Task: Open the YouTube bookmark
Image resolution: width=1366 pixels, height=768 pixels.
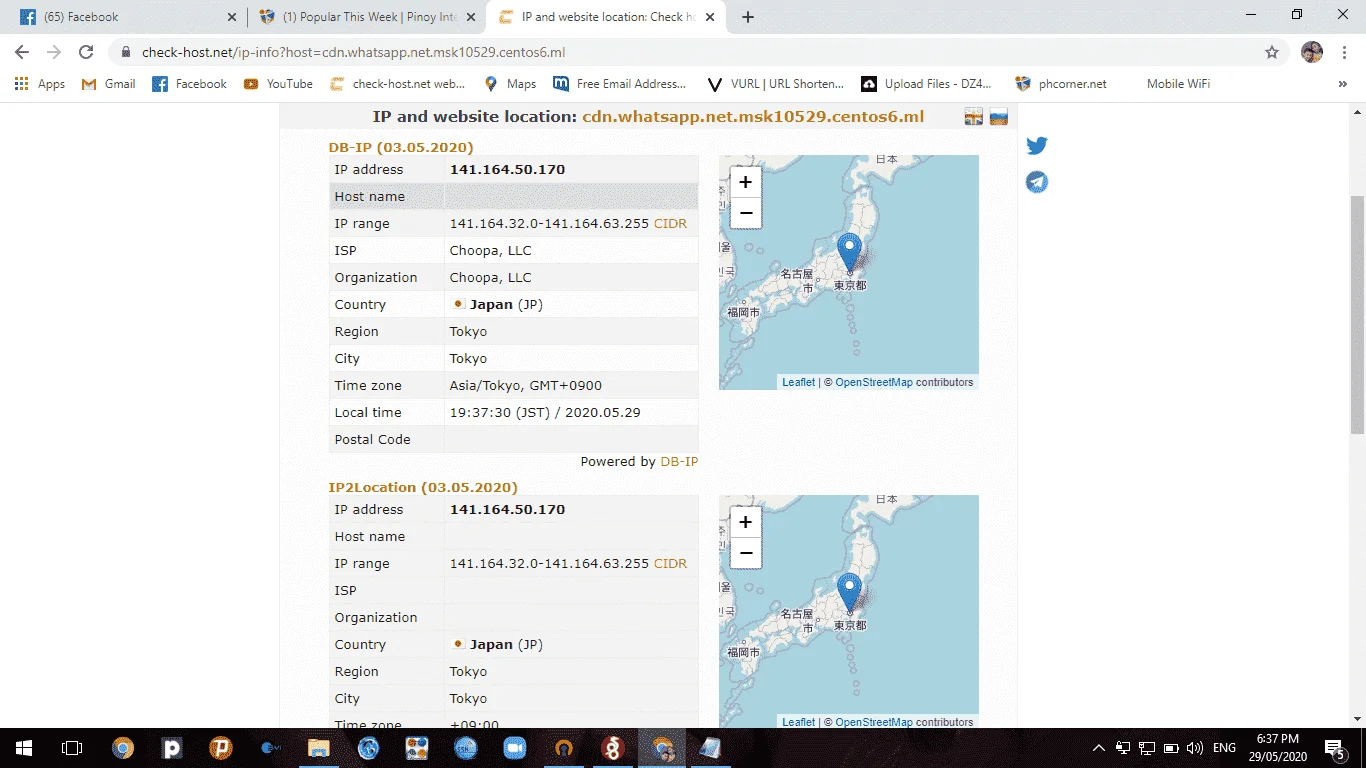Action: click(278, 84)
